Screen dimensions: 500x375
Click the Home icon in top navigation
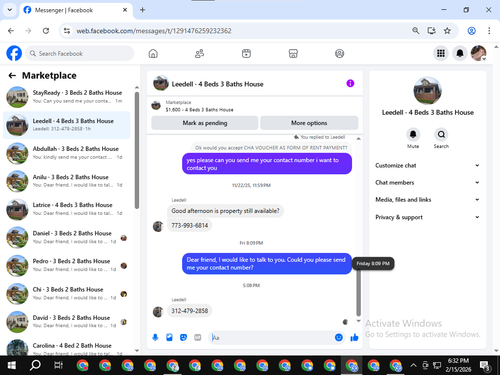(x=153, y=53)
